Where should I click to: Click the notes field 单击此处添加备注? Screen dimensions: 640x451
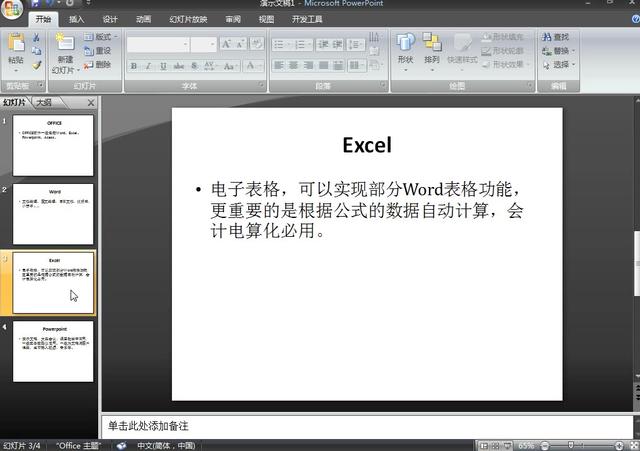(x=367, y=427)
